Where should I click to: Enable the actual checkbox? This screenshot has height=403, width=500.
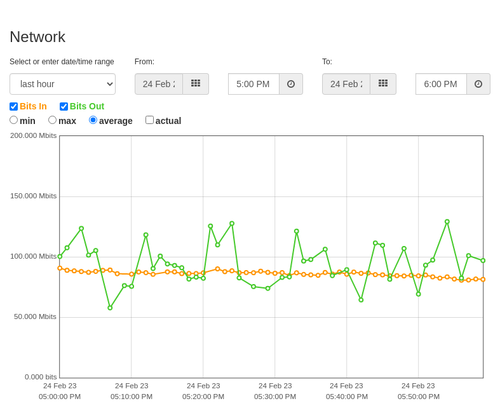149,120
